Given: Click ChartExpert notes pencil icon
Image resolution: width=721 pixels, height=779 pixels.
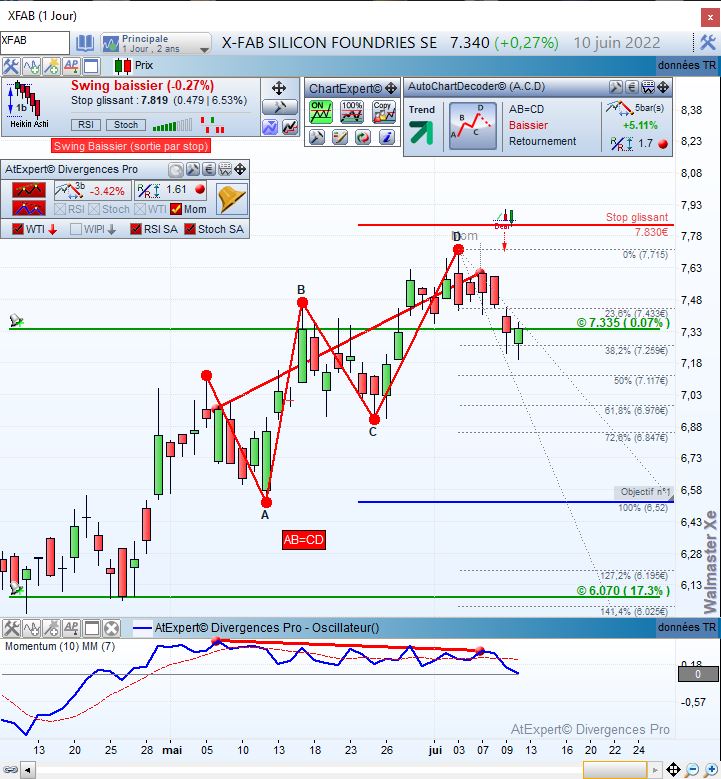Looking at the screenshot, I should tap(340, 137).
